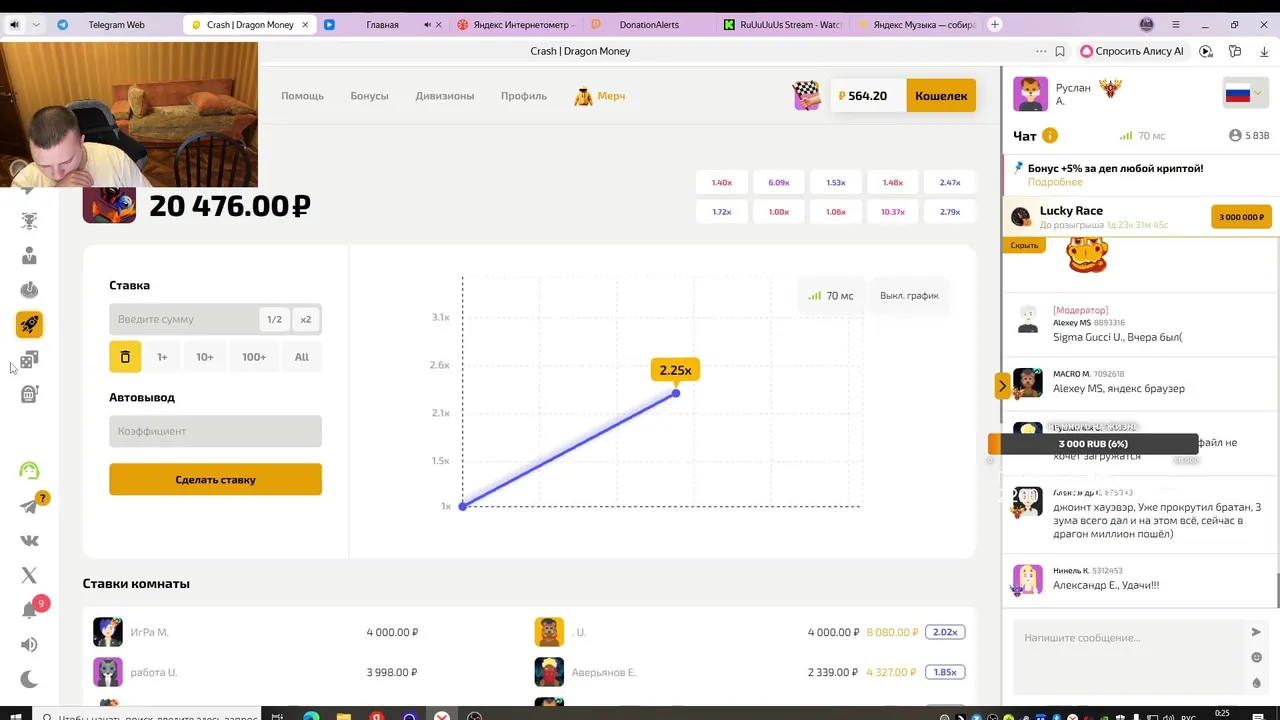
Task: Open the X (Twitter) icon in sidebar
Action: tap(29, 575)
